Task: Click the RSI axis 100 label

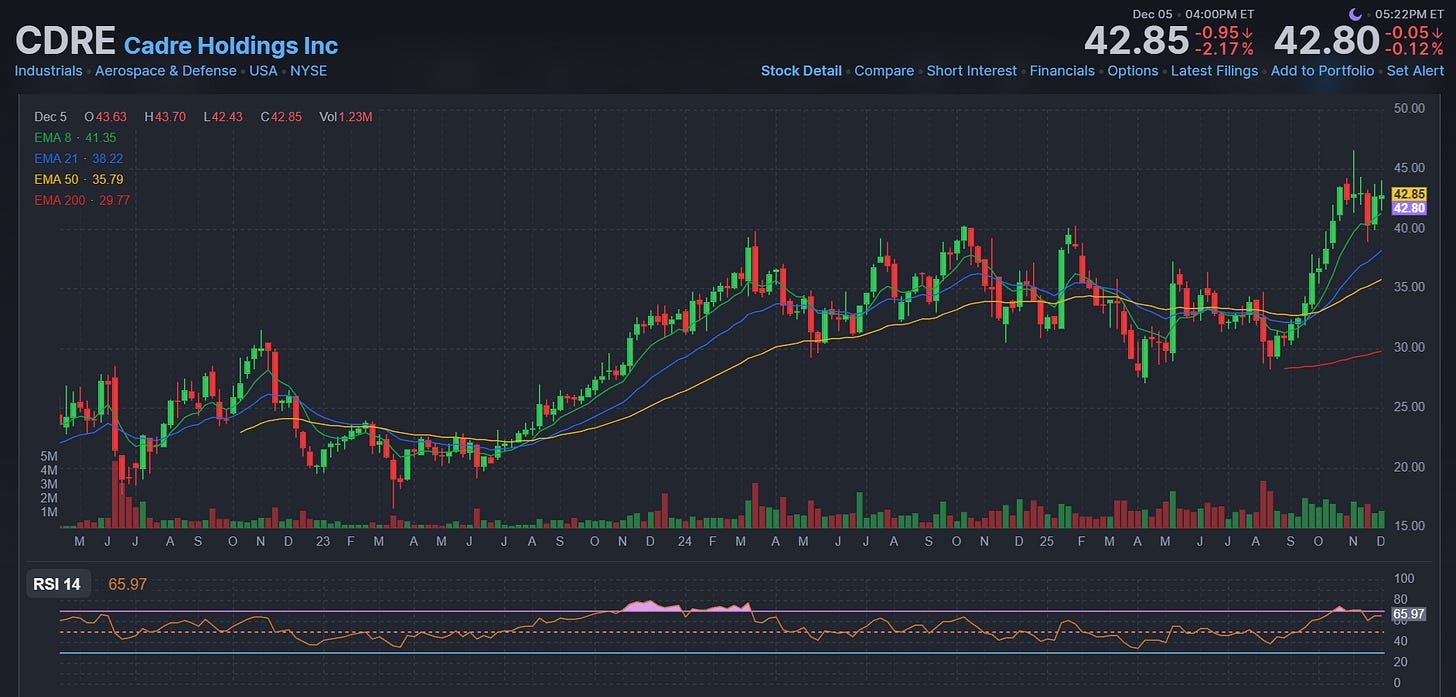Action: pyautogui.click(x=1404, y=578)
